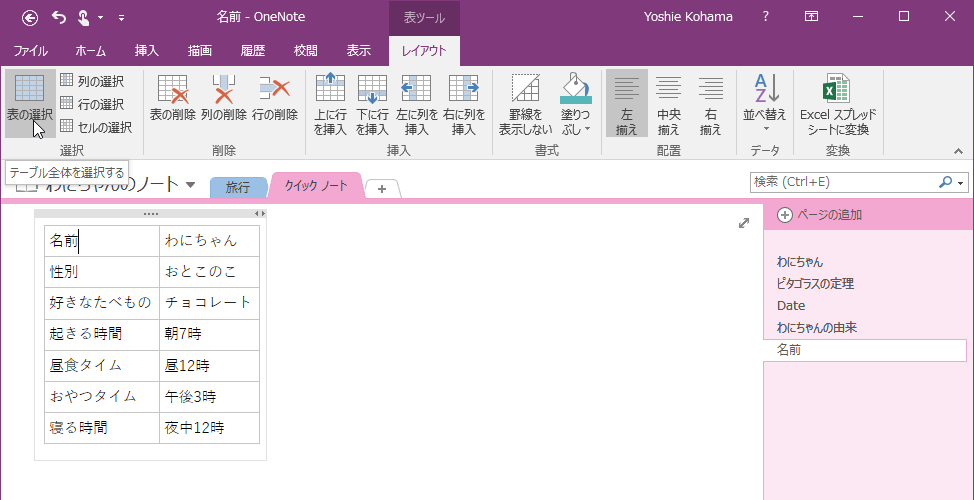Image resolution: width=974 pixels, height=500 pixels.
Task: Delete row with 行の削除
Action: coord(275,98)
